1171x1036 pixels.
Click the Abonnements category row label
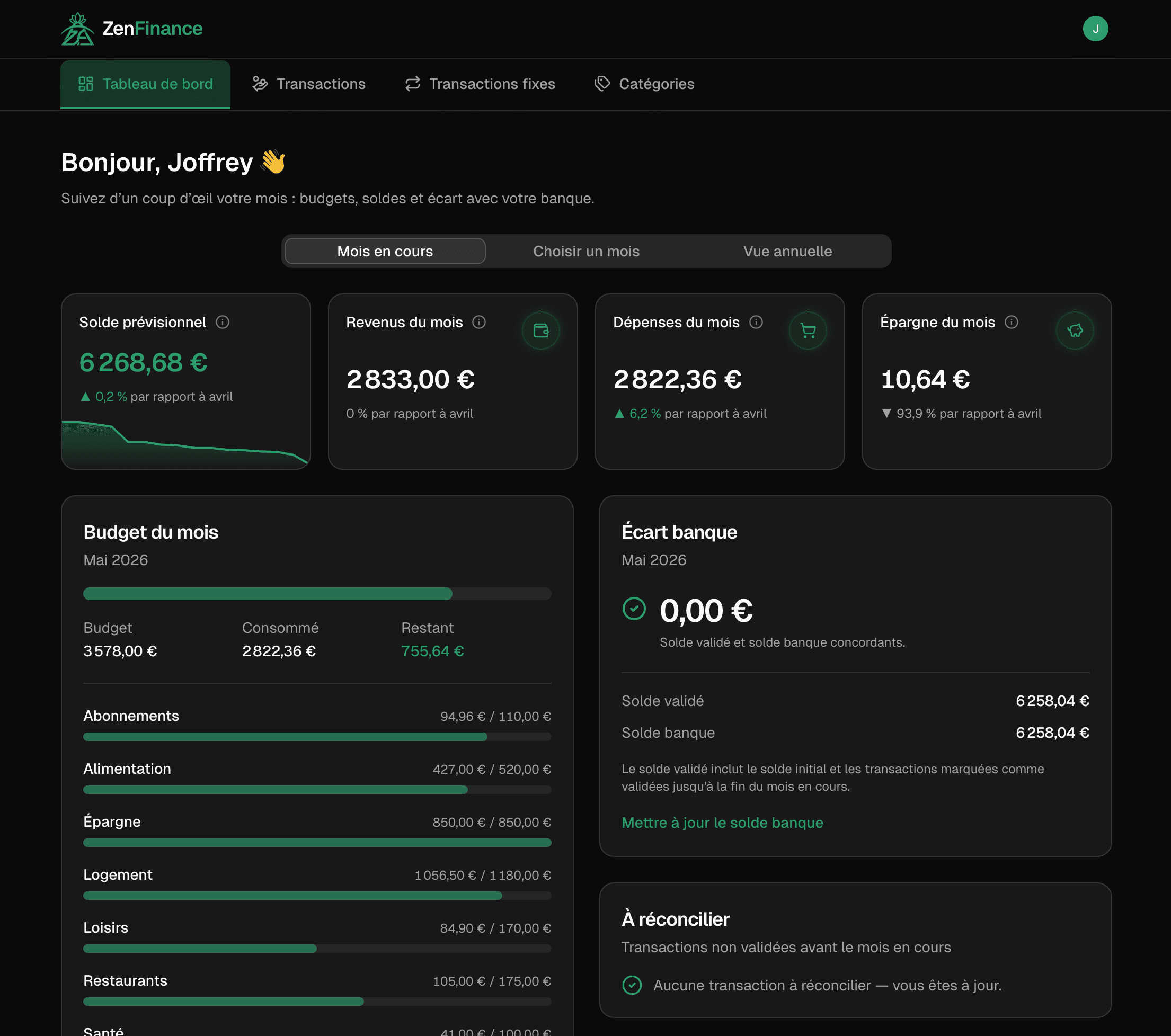(x=131, y=716)
